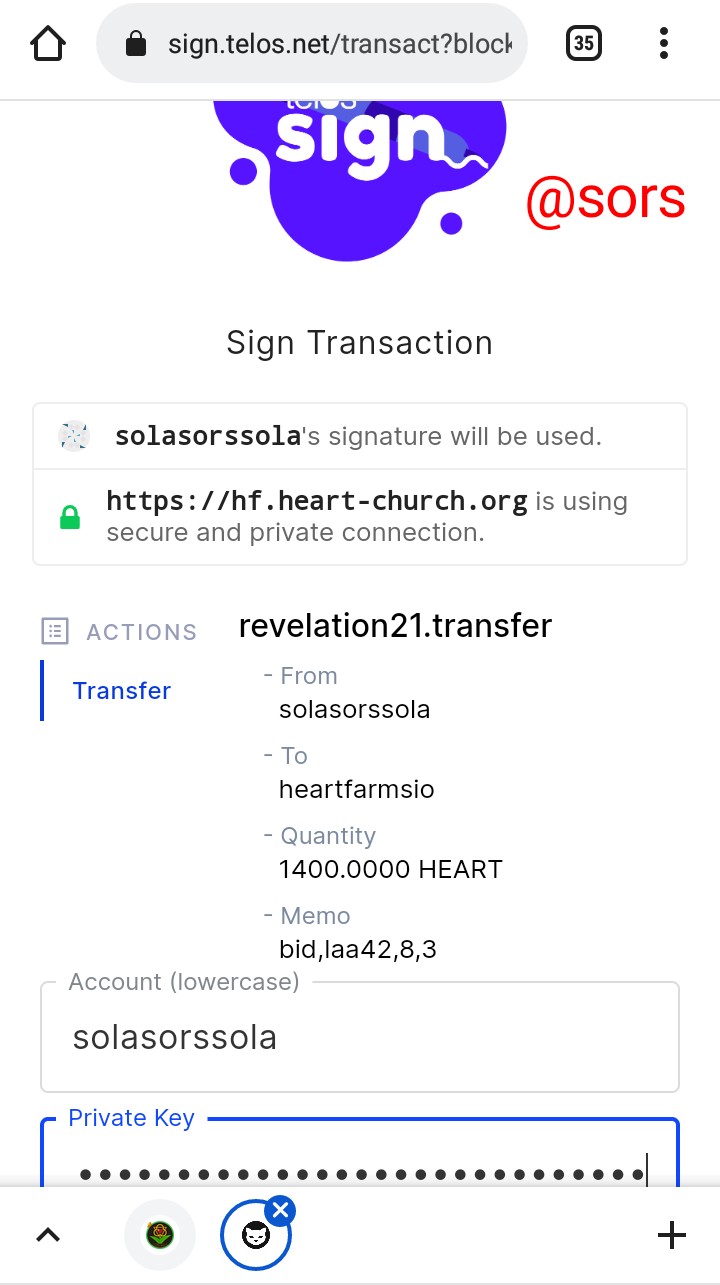Screen dimensions: 720x1285
Task: Switch to the first tab group thumbnail
Action: coord(160,1236)
